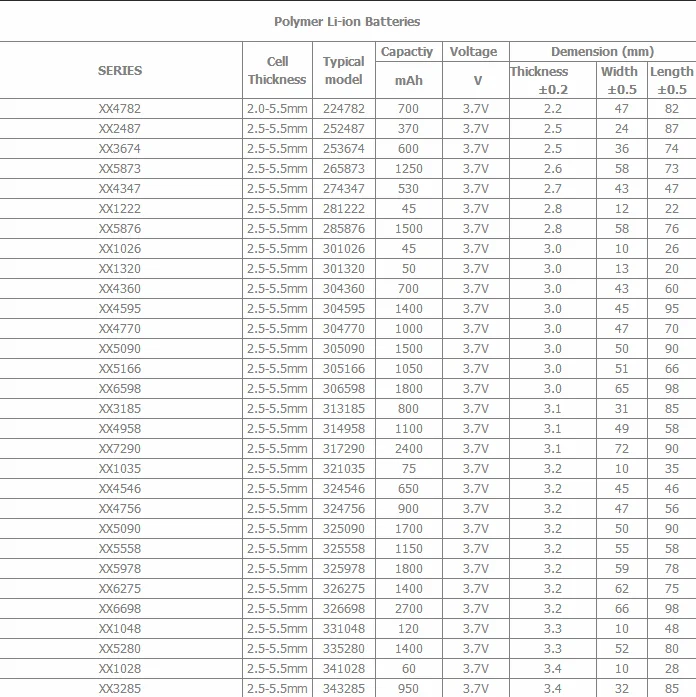The width and height of the screenshot is (696, 697).
Task: Select typical model 265873 cell
Action: click(x=343, y=169)
